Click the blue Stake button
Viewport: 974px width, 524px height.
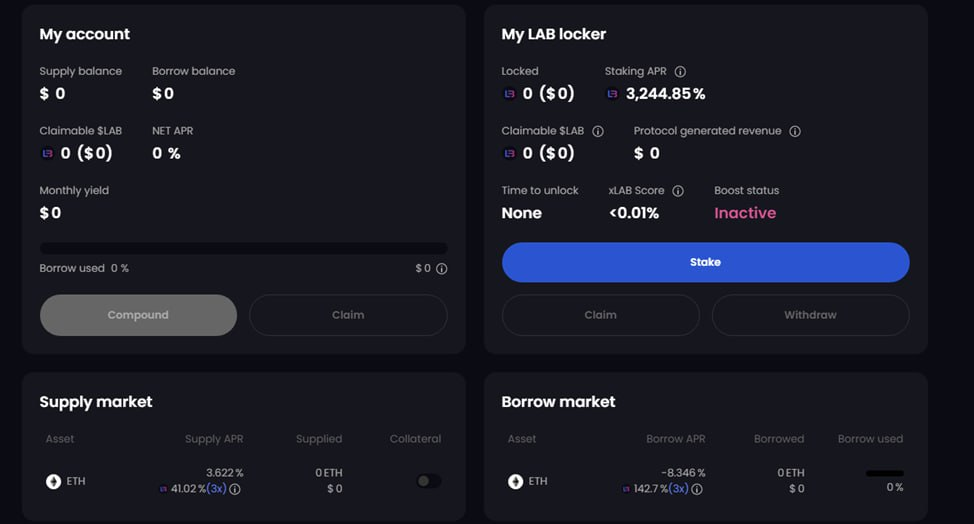click(706, 262)
